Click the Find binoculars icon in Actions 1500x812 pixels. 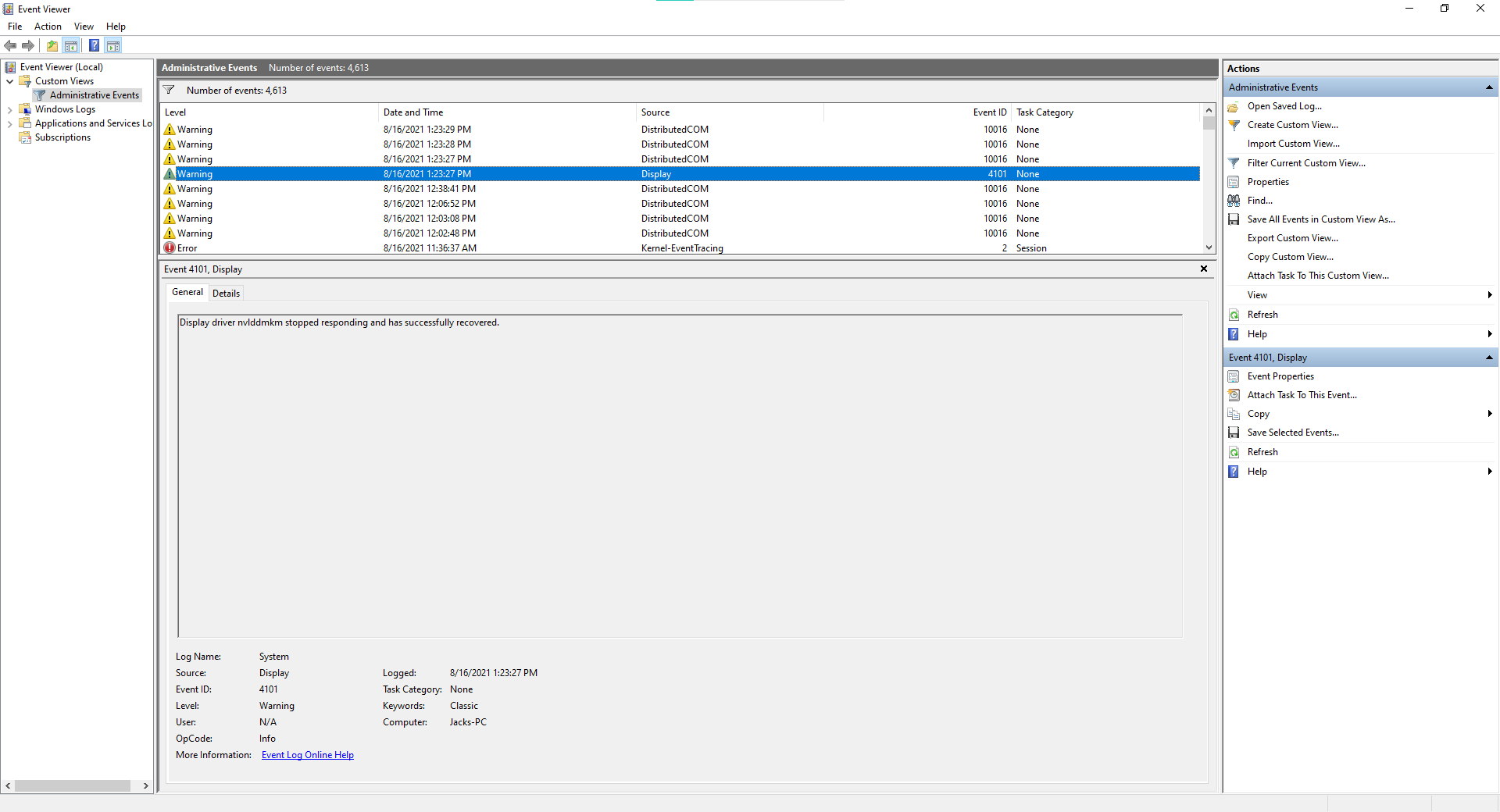coord(1234,201)
